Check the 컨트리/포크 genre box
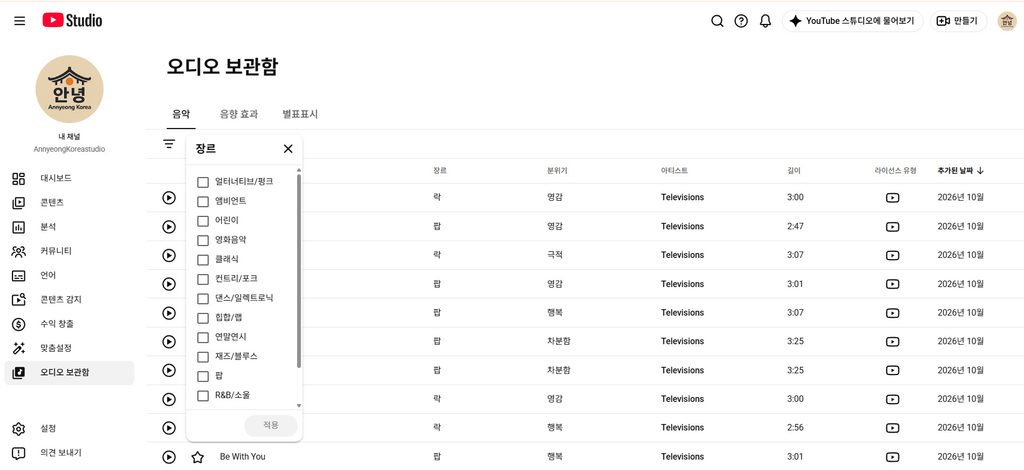This screenshot has height=470, width=1024. tap(203, 279)
